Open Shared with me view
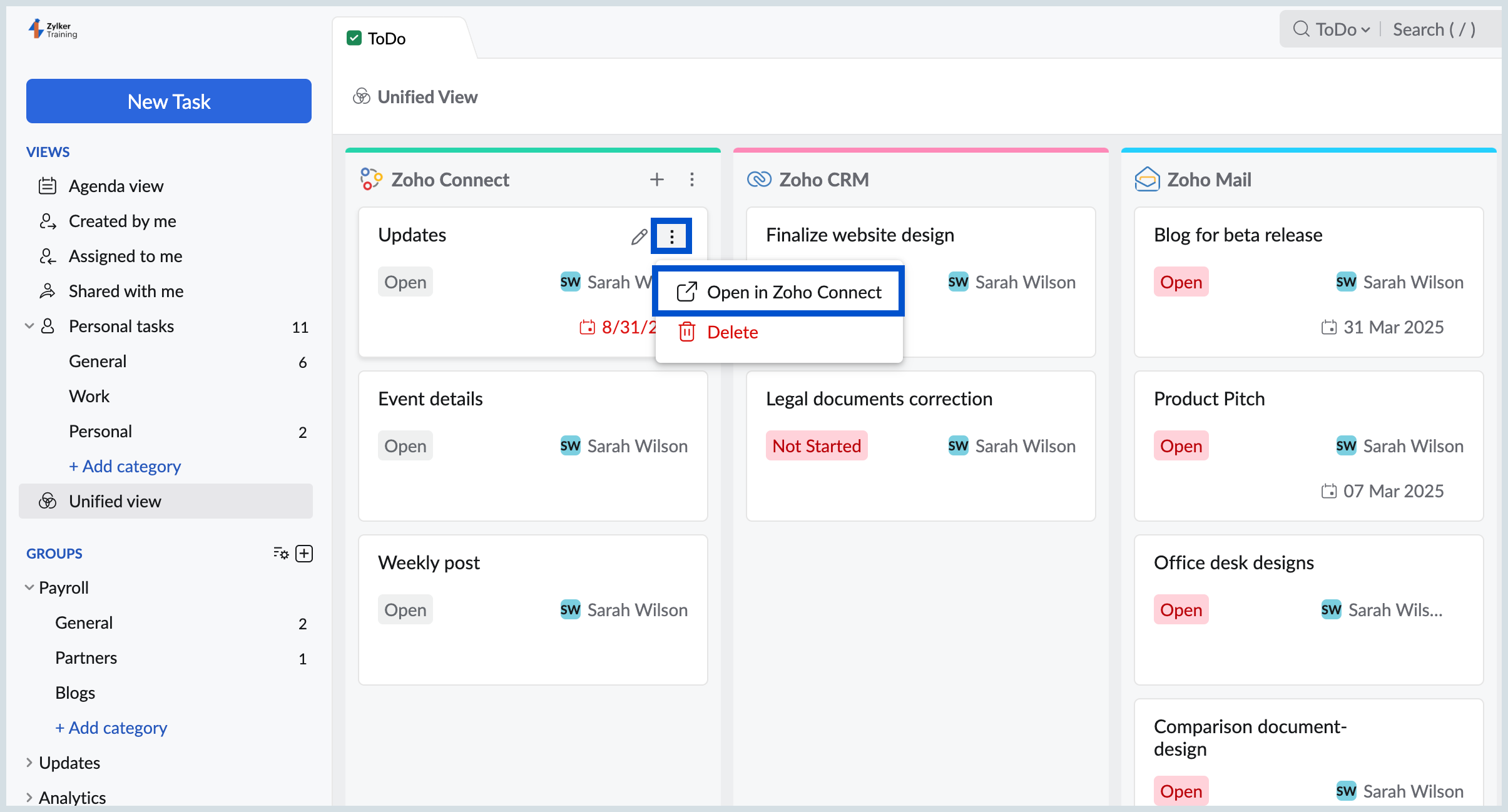Image resolution: width=1508 pixels, height=812 pixels. [x=126, y=291]
